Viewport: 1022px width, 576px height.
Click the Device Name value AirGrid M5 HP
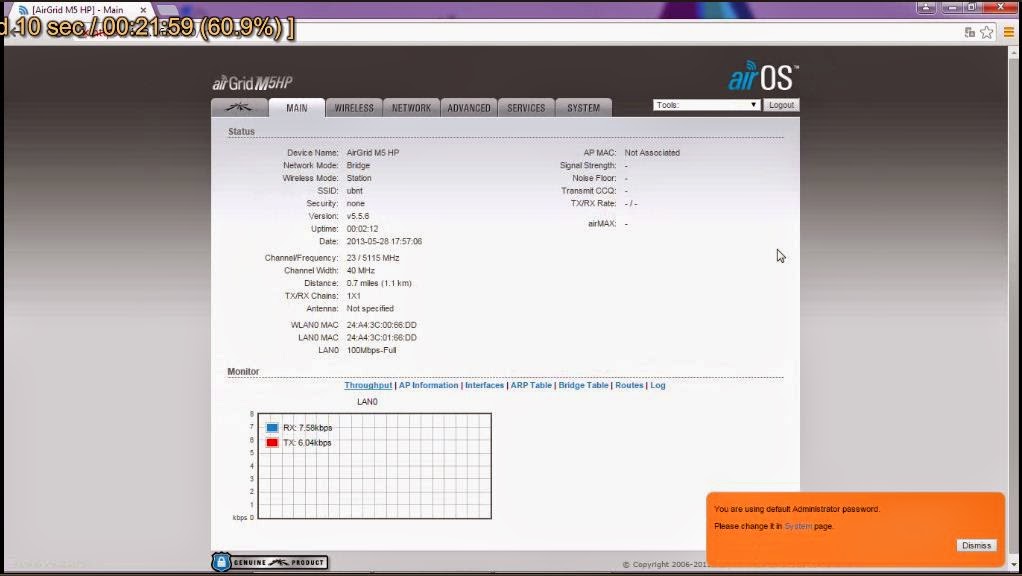(373, 152)
